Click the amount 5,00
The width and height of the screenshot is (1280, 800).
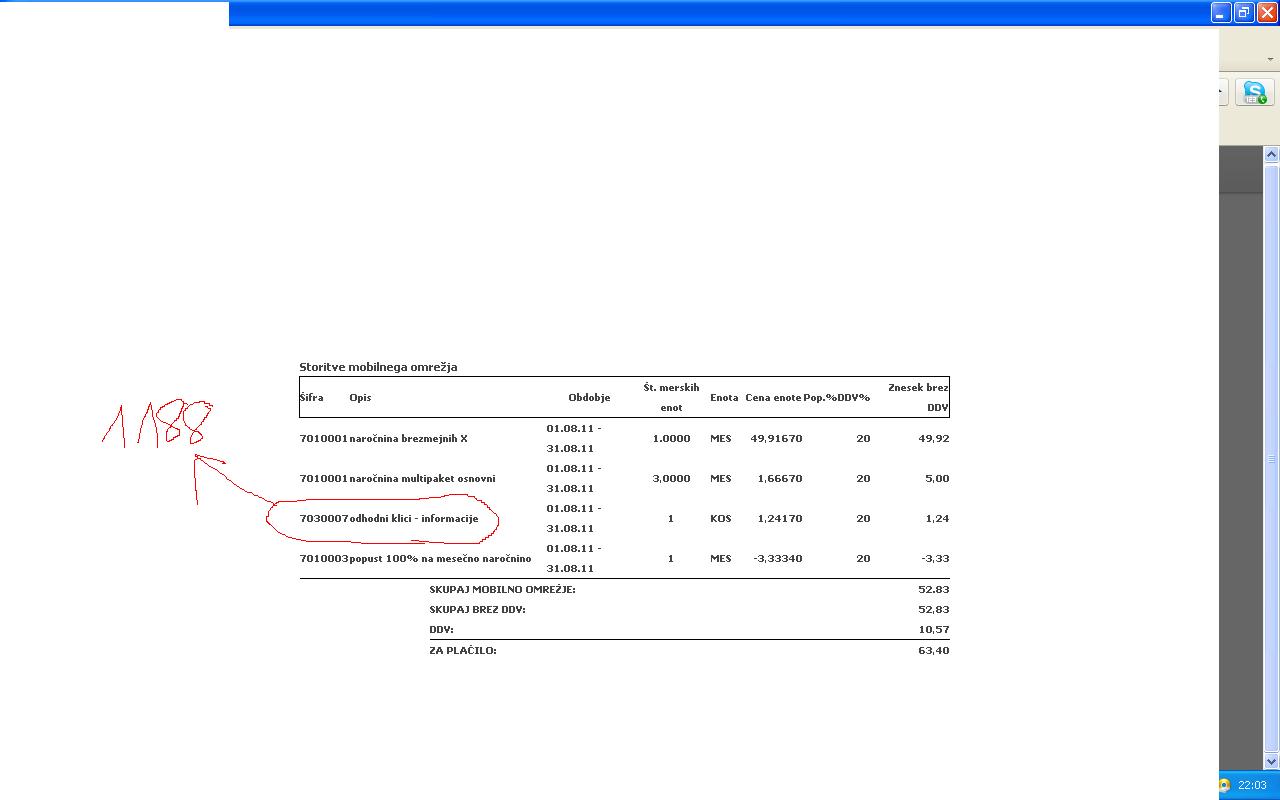point(937,478)
